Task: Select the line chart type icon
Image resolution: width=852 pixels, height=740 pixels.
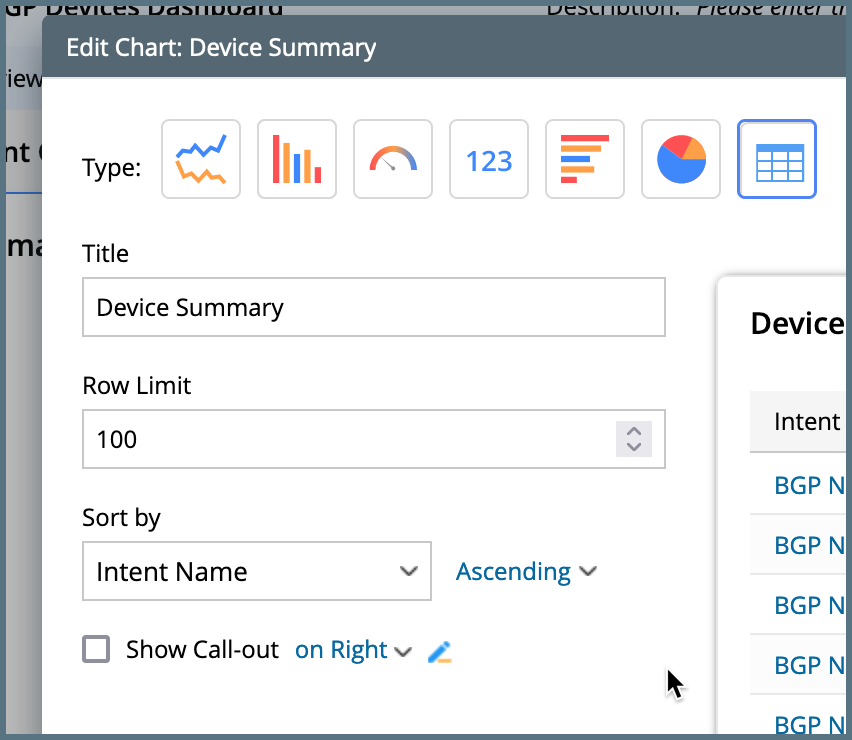Action: point(201,160)
